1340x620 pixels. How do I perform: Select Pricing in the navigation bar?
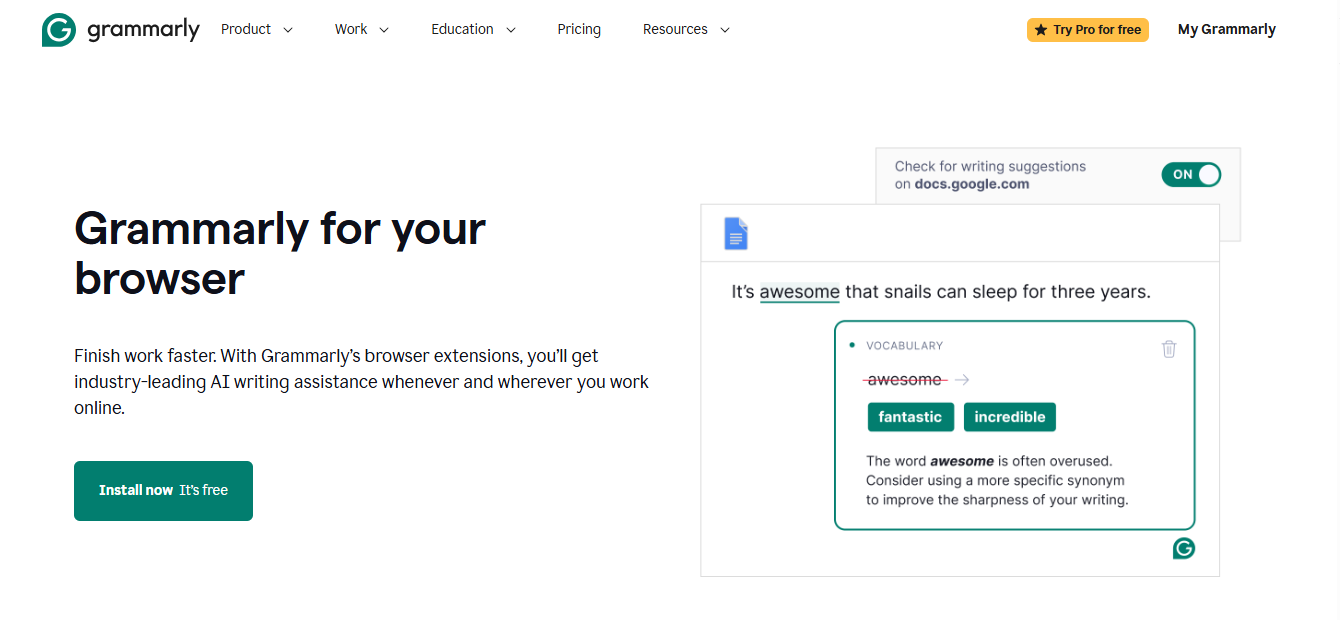(579, 29)
